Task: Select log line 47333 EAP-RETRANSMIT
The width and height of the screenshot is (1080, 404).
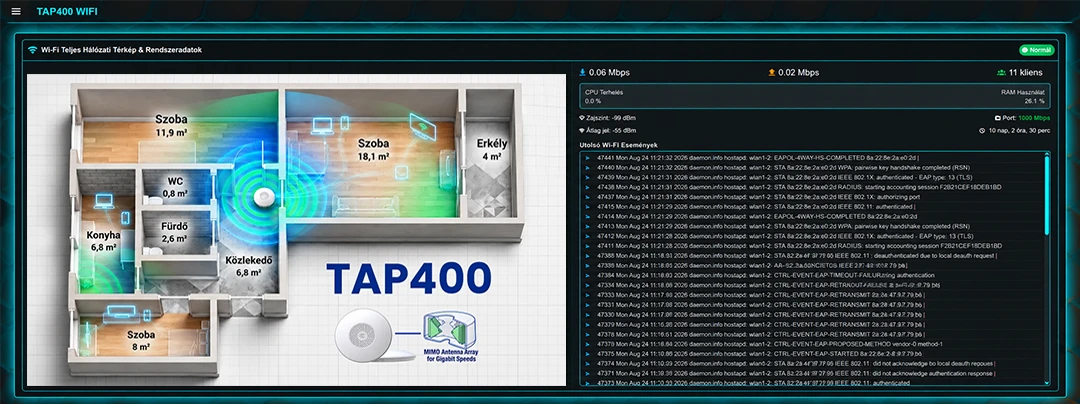Action: [761, 295]
